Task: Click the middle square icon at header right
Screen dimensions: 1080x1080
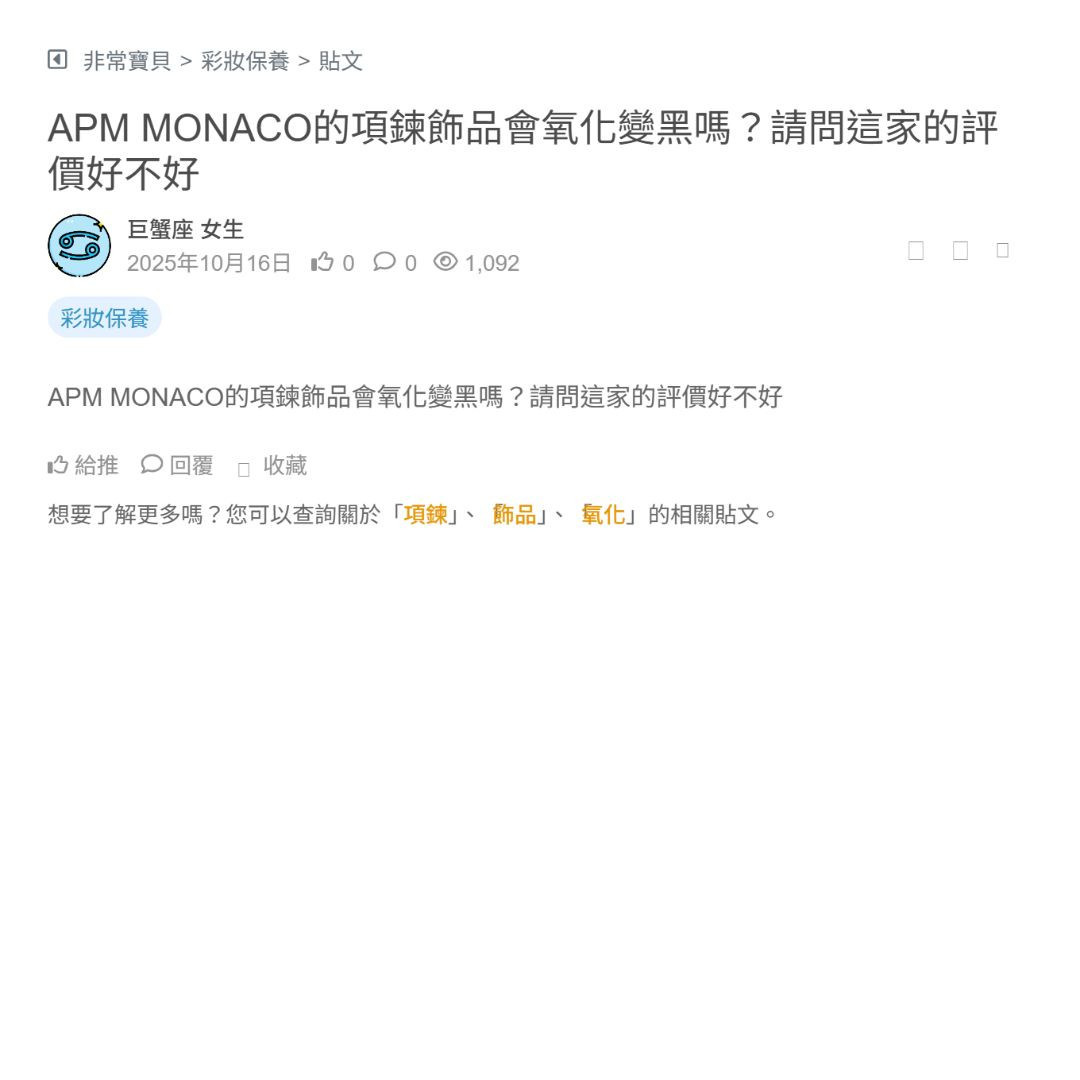Action: (960, 250)
